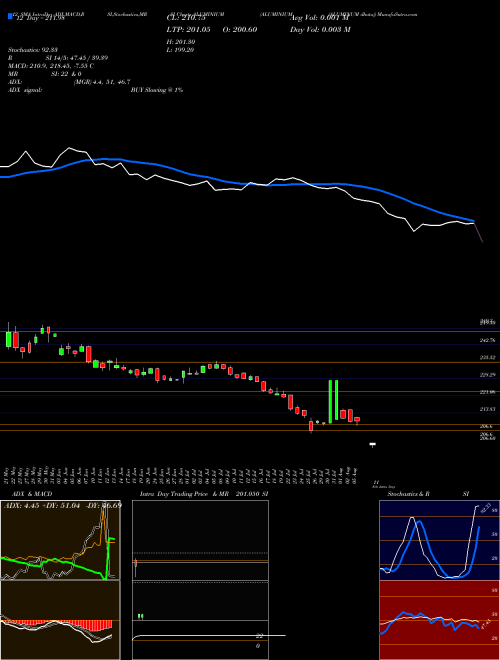This screenshot has height=660, width=500.
Task: Click the 'BUY Slowing @ 1%' signal text
Action: pos(157,90)
